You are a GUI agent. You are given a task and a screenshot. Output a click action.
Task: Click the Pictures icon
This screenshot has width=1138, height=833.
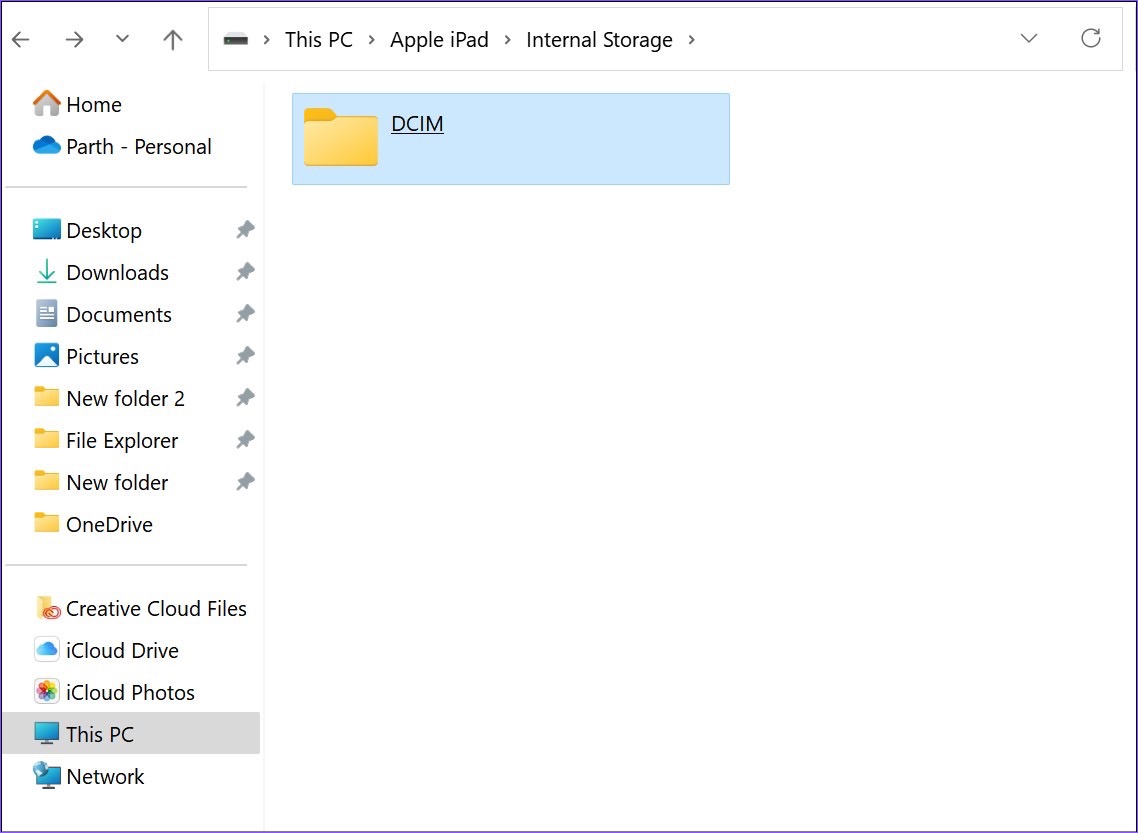click(x=46, y=355)
